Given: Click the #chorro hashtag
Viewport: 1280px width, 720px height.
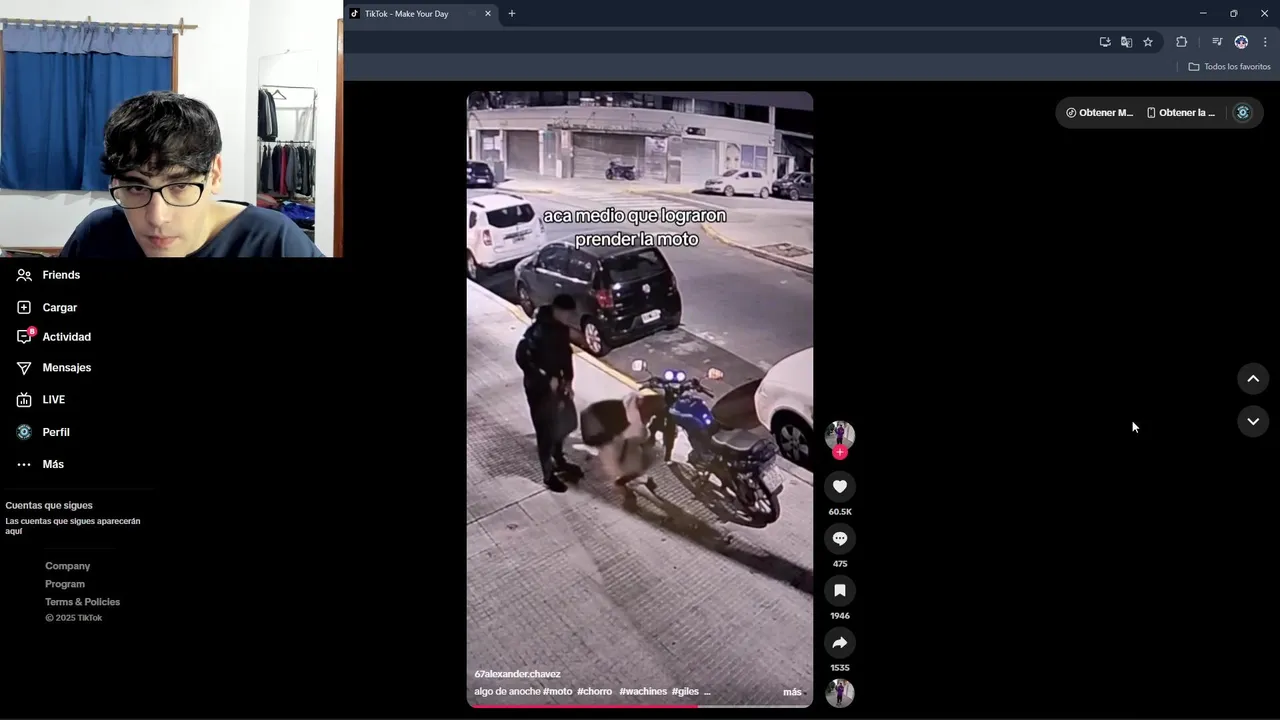Looking at the screenshot, I should (x=594, y=692).
